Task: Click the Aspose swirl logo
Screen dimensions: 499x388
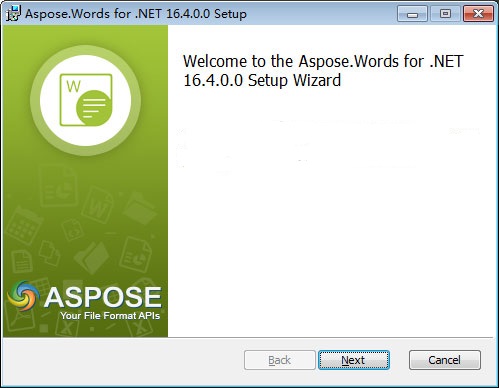Action: (x=23, y=295)
